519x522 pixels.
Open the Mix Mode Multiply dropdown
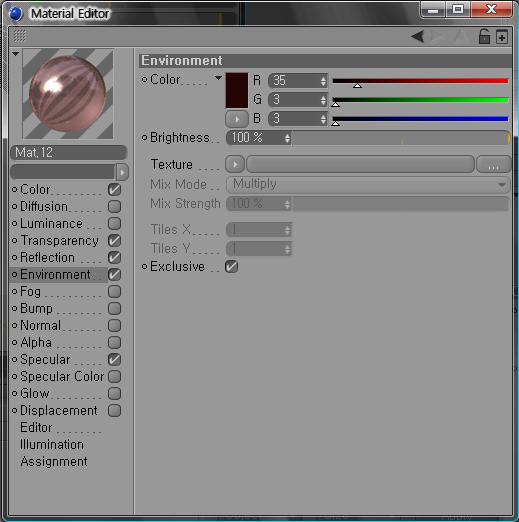(368, 184)
